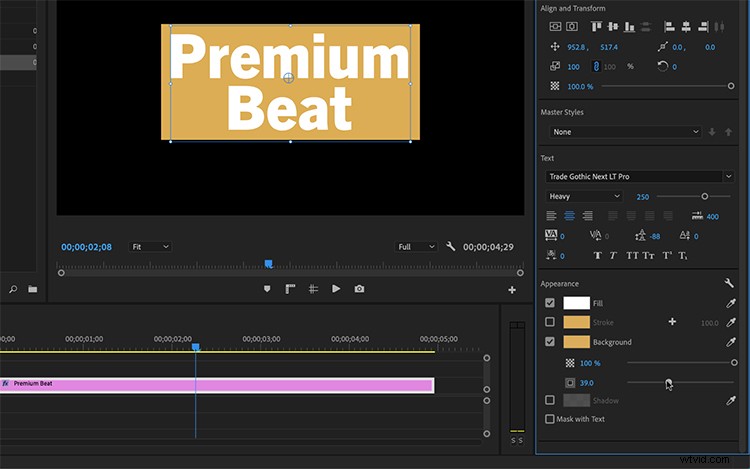Viewport: 750px width, 469px height.
Task: Align layer horizontal centers
Action: point(686,27)
